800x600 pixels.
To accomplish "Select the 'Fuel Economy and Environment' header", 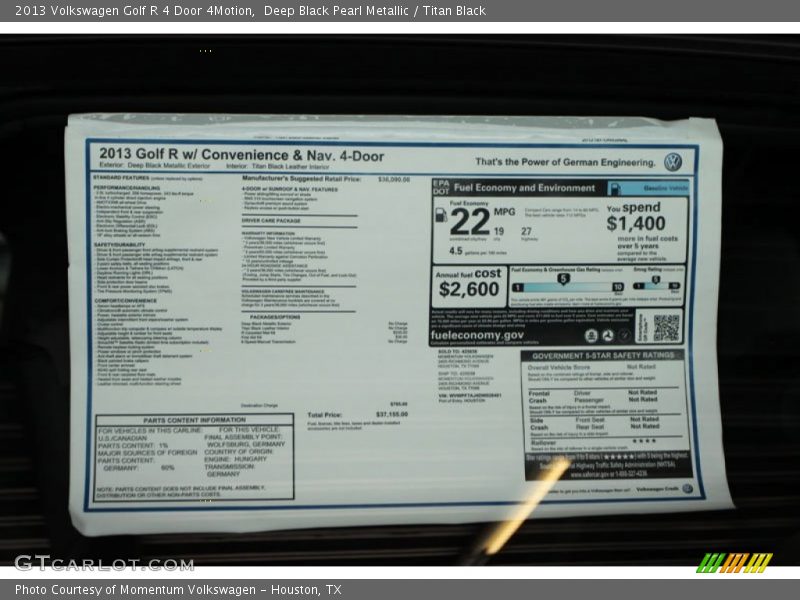I will [x=524, y=188].
